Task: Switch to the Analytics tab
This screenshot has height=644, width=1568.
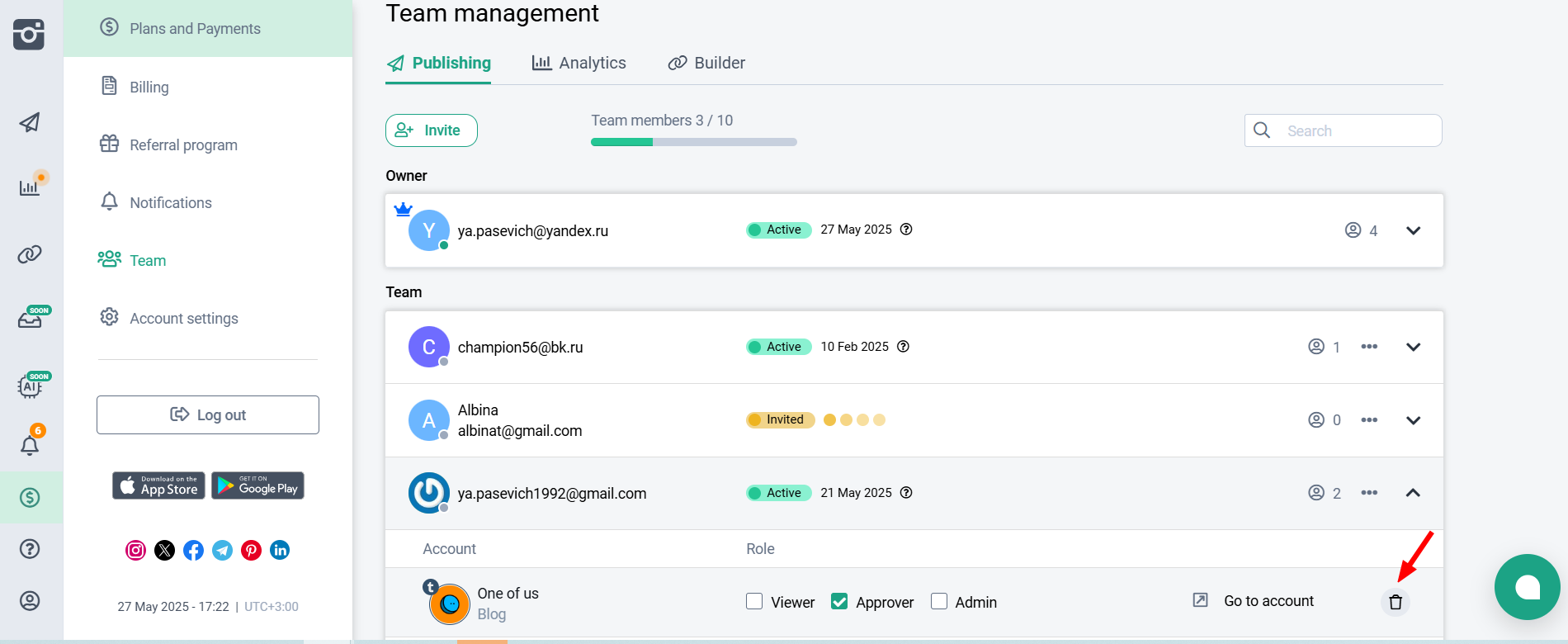Action: pos(579,63)
